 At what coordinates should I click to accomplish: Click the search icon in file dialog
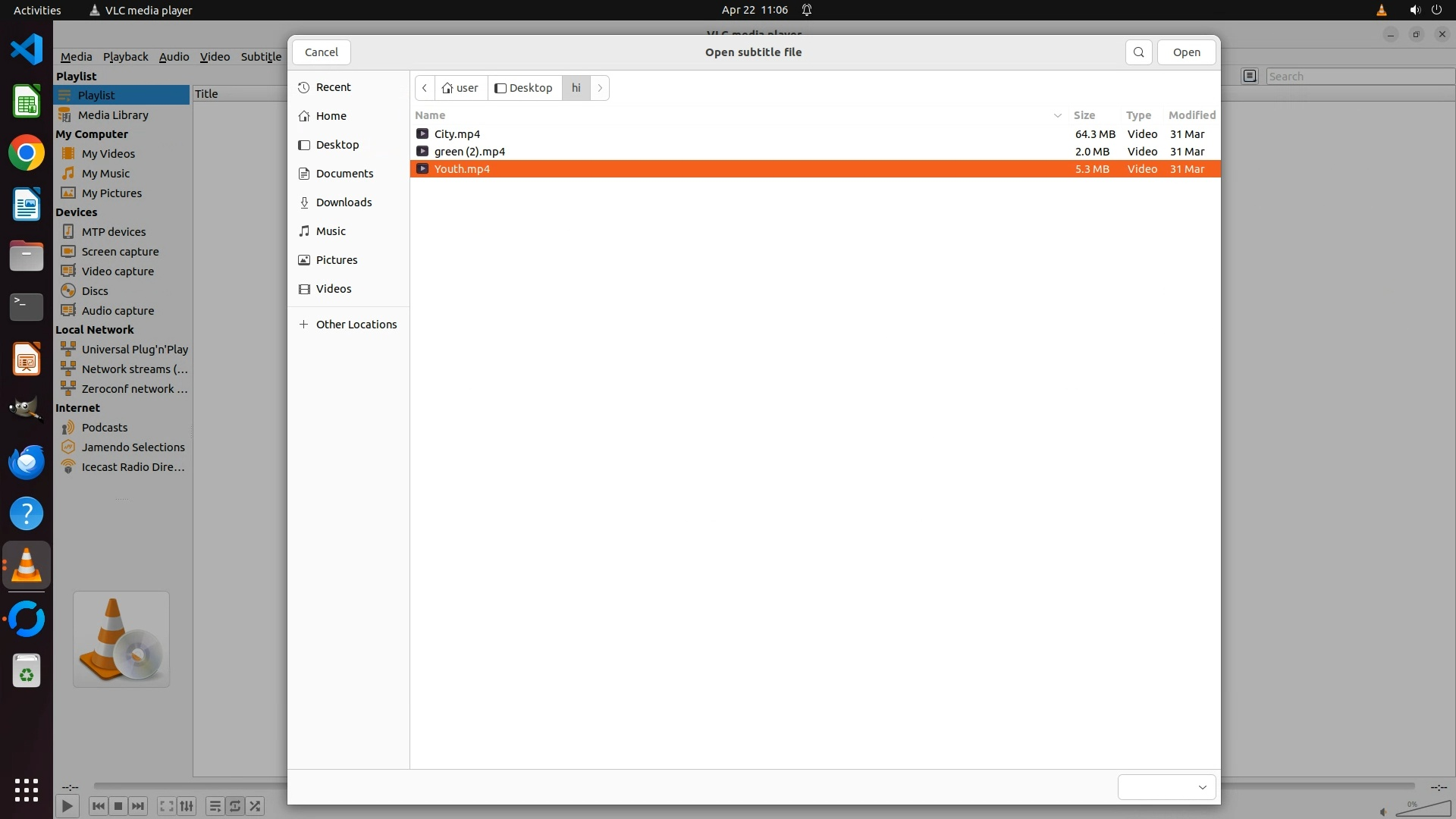1138,52
